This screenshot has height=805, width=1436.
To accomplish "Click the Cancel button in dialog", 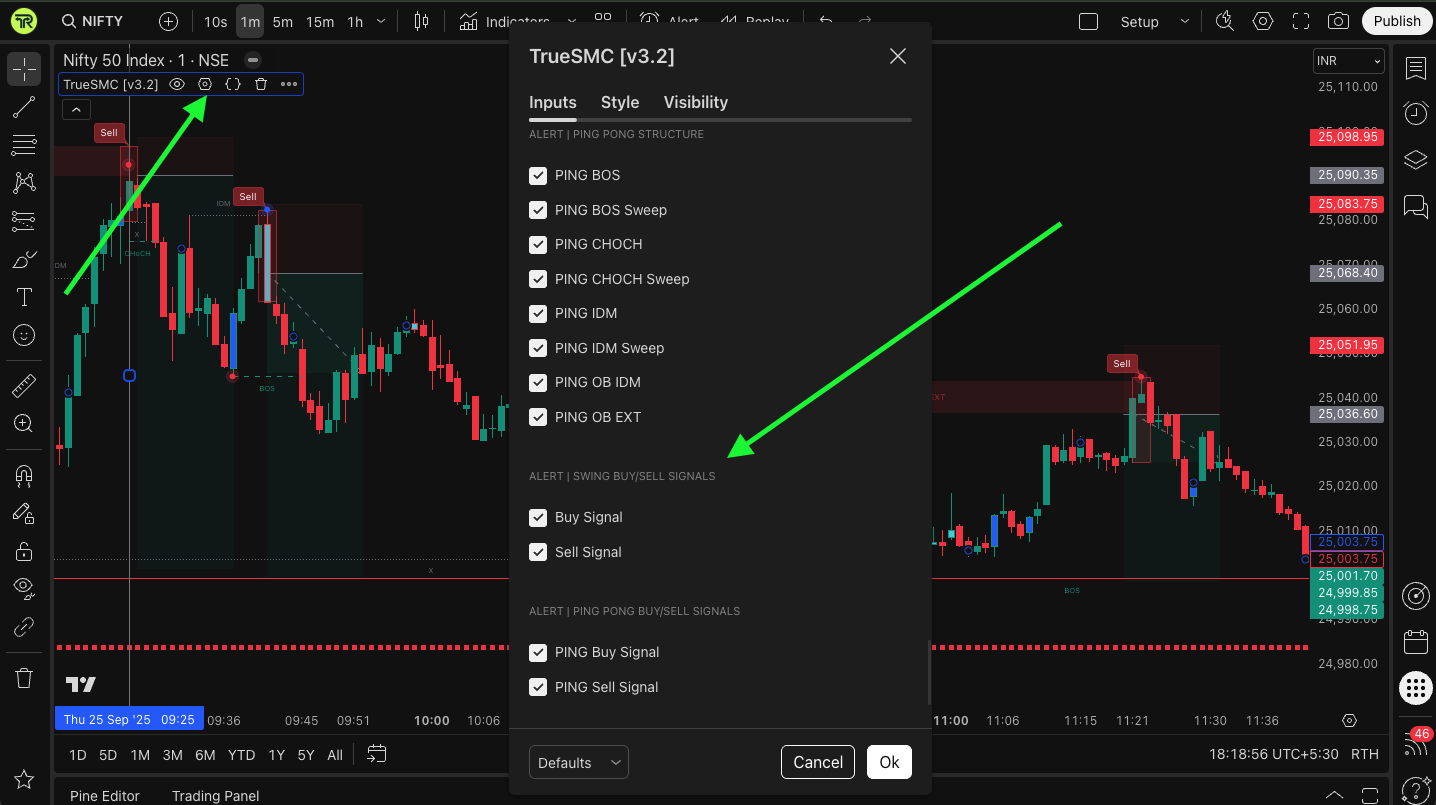I will (818, 762).
